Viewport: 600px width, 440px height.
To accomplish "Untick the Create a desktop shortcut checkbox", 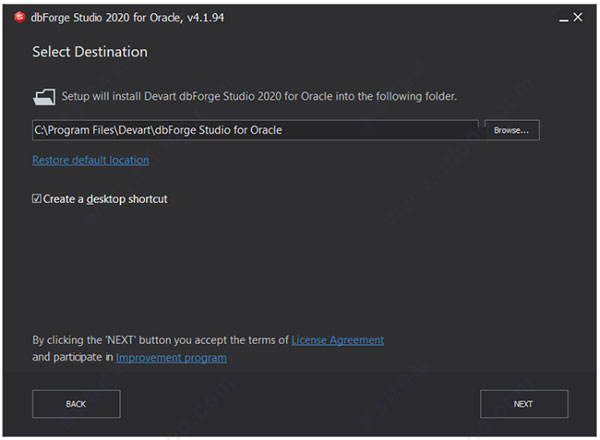I will (x=36, y=199).
